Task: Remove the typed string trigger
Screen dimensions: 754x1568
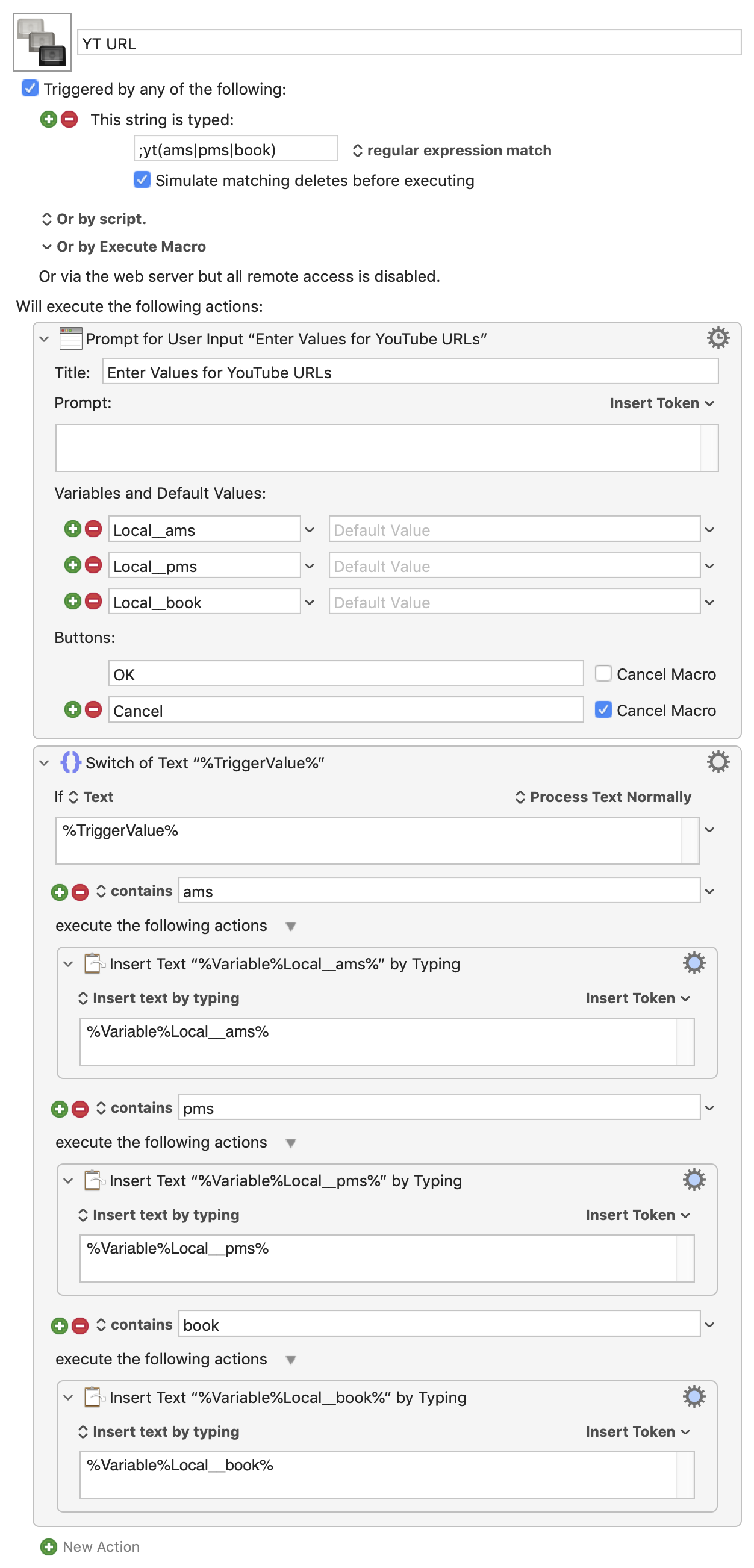Action: coord(69,119)
